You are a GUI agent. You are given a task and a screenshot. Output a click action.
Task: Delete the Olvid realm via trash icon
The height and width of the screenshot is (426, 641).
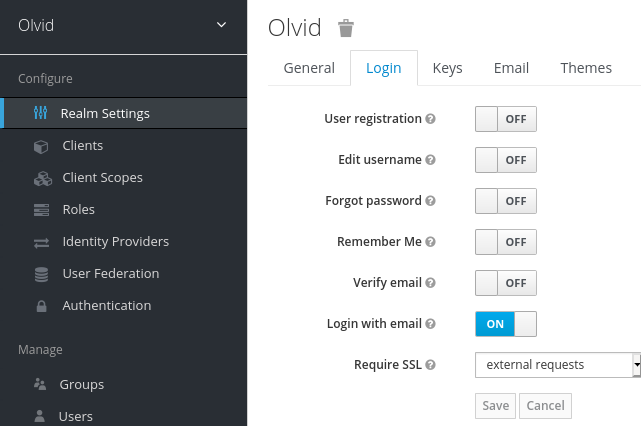click(346, 28)
